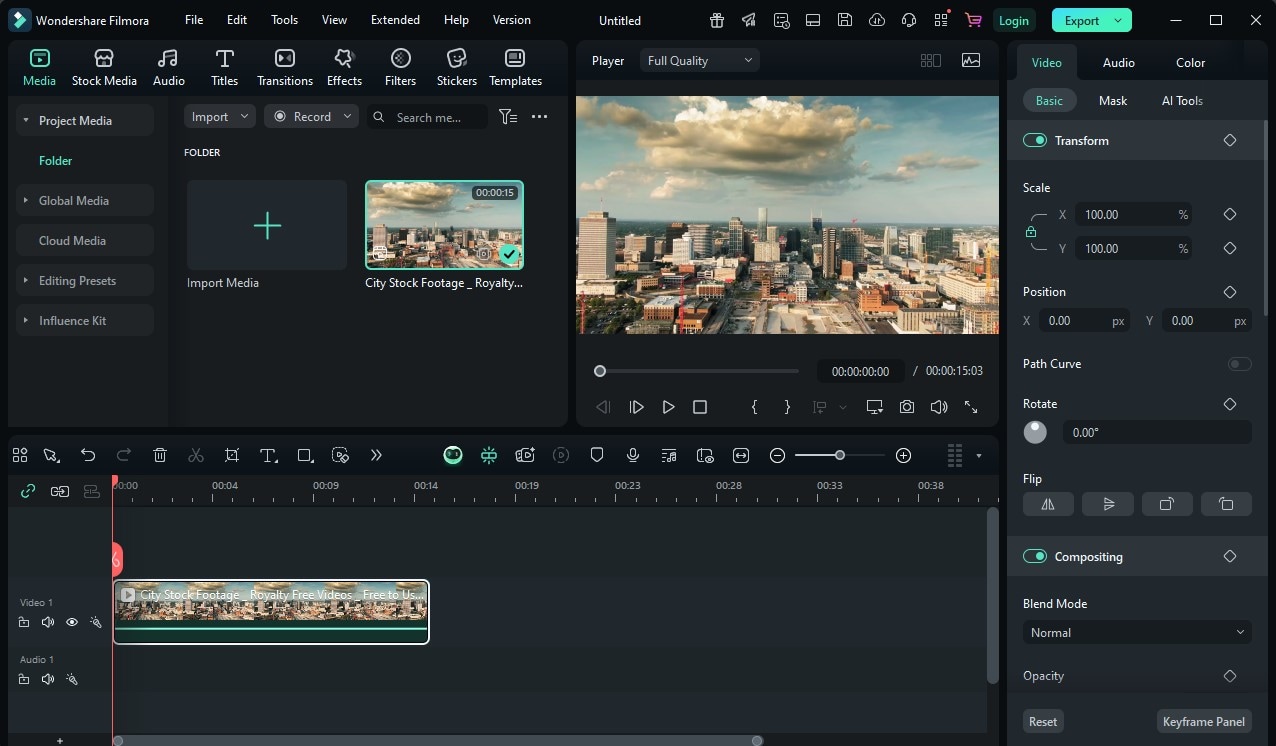The height and width of the screenshot is (746, 1276).
Task: Expand the Global Media section
Action: tap(26, 201)
